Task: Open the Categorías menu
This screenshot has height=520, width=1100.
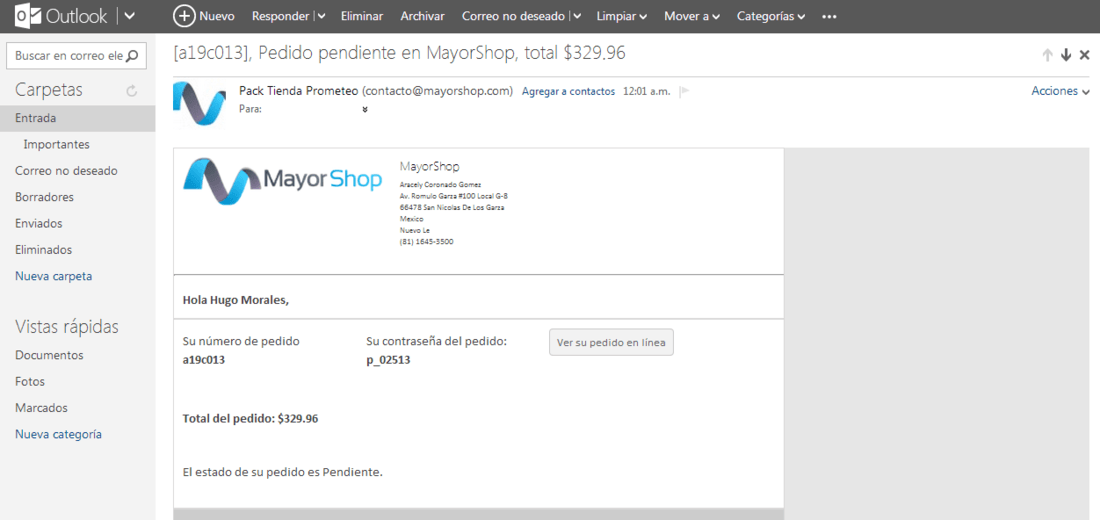Action: pos(770,16)
